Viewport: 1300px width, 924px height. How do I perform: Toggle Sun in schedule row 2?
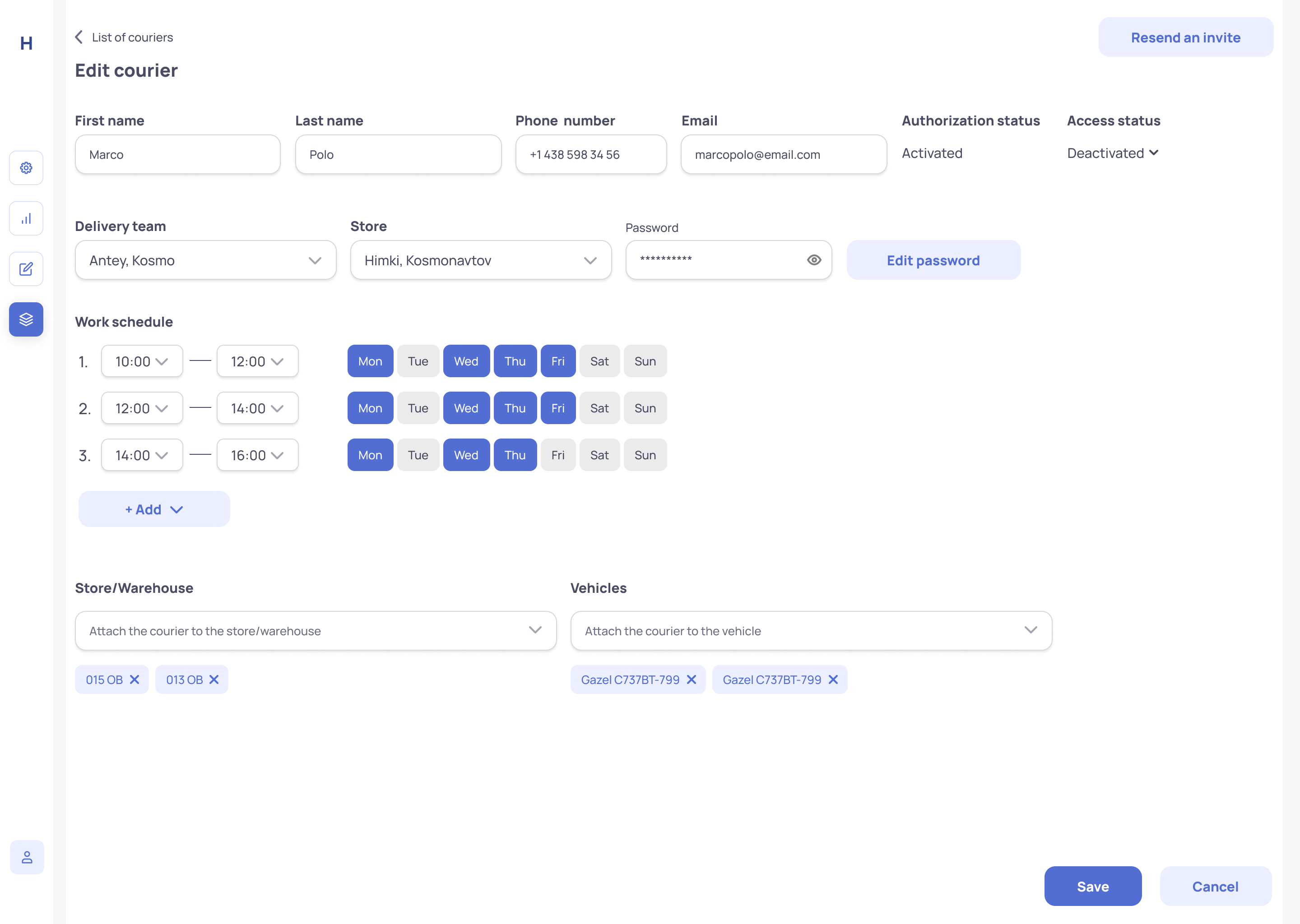[645, 408]
